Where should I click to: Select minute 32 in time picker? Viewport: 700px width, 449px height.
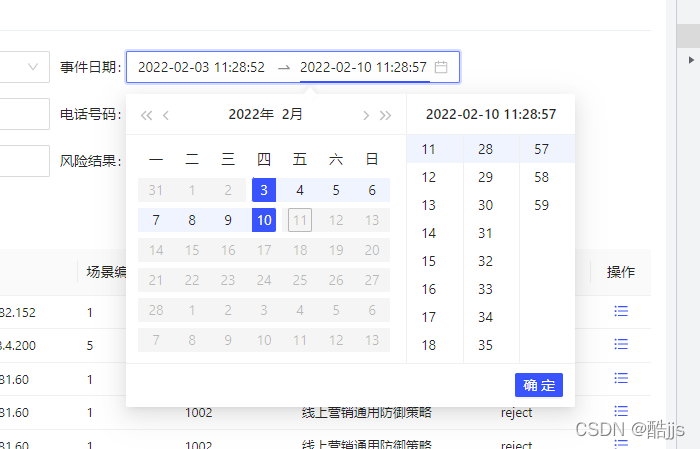(x=491, y=261)
